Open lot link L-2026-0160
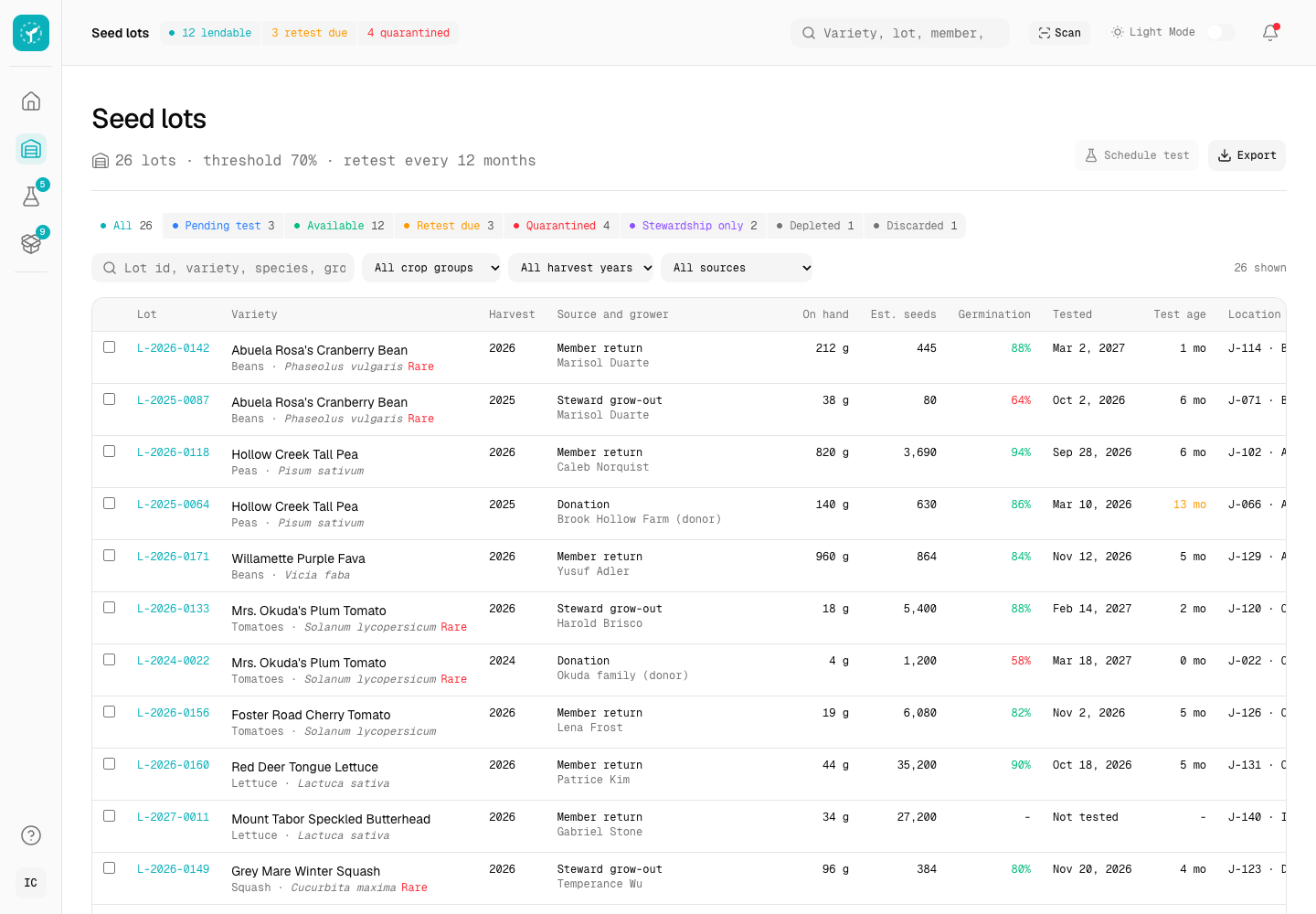The width and height of the screenshot is (1316, 914). pos(174,765)
